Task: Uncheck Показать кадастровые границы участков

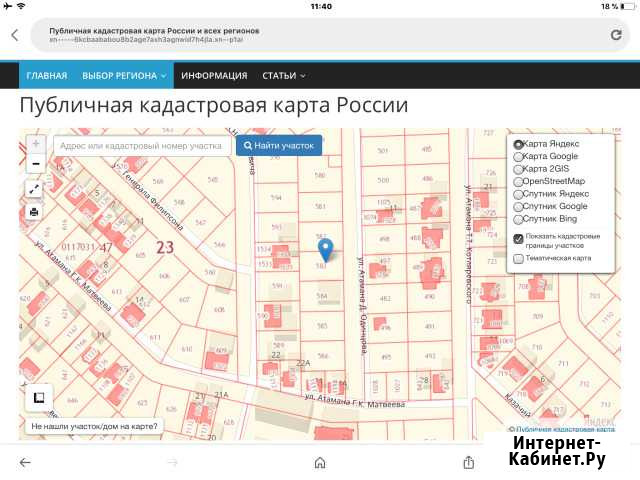Action: (518, 239)
